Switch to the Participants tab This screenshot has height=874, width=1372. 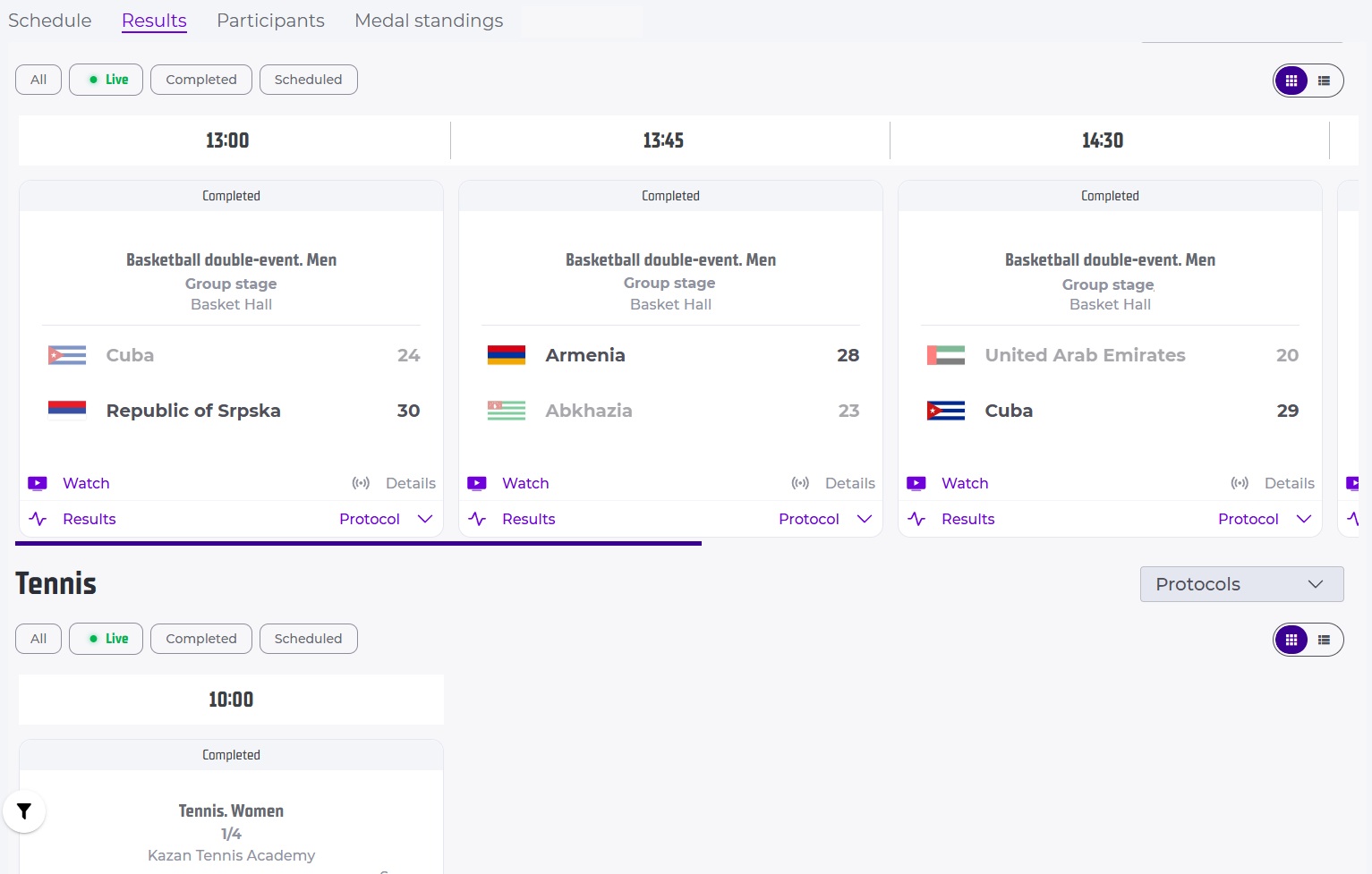pos(270,21)
